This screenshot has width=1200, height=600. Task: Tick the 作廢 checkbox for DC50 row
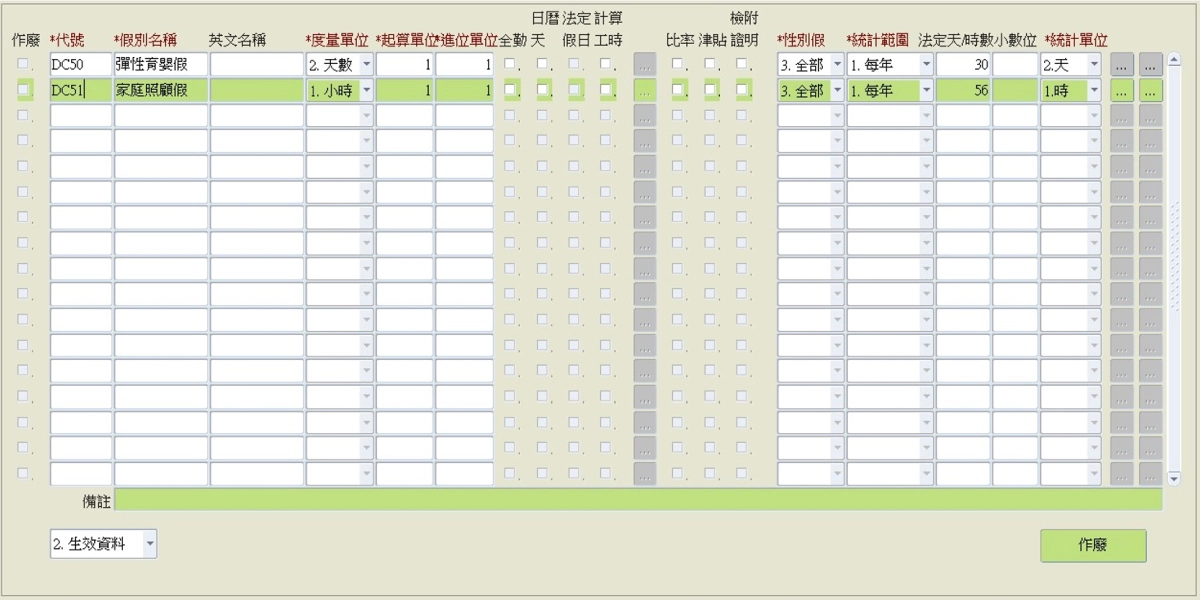(23, 64)
